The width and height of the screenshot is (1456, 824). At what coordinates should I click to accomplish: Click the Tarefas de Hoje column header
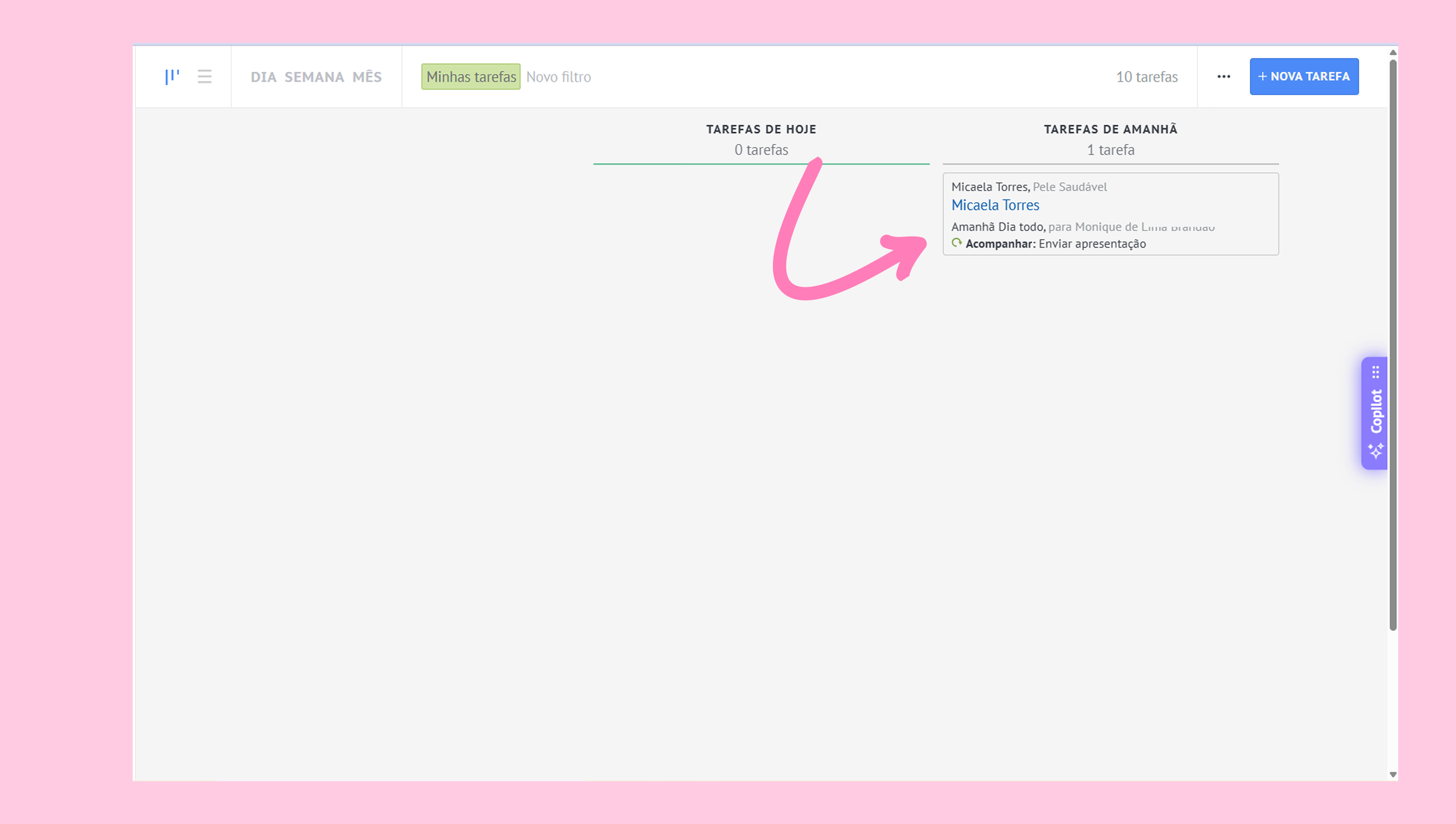coord(761,129)
